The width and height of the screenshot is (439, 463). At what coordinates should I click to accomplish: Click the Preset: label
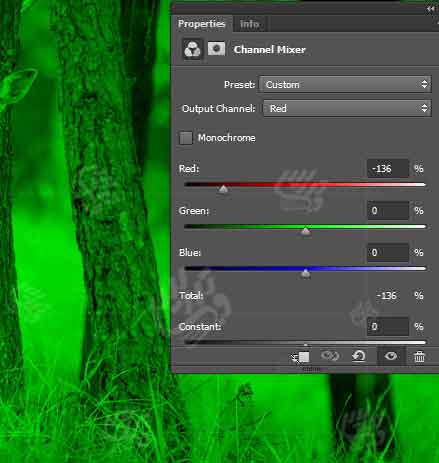click(239, 85)
